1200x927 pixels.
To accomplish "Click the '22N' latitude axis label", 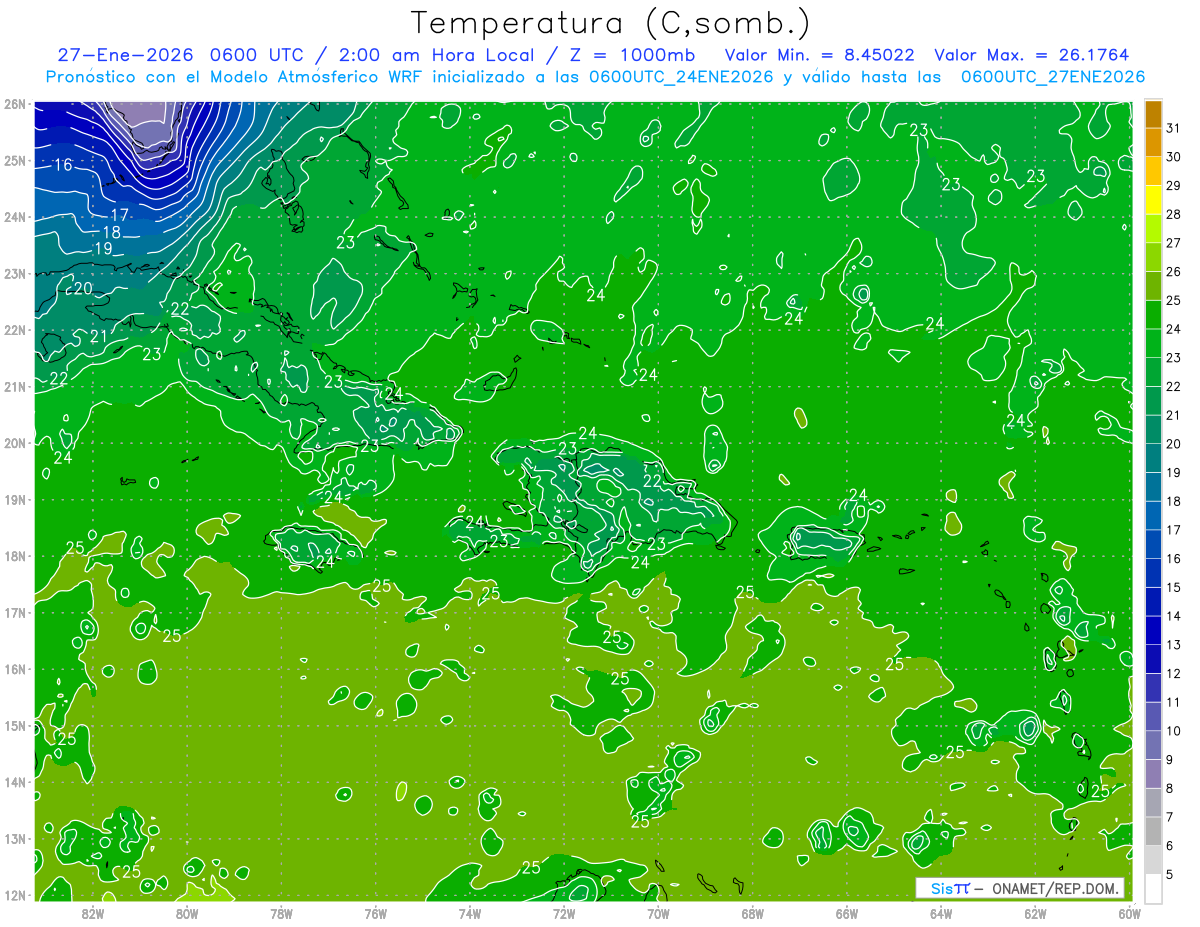I will pos(14,330).
